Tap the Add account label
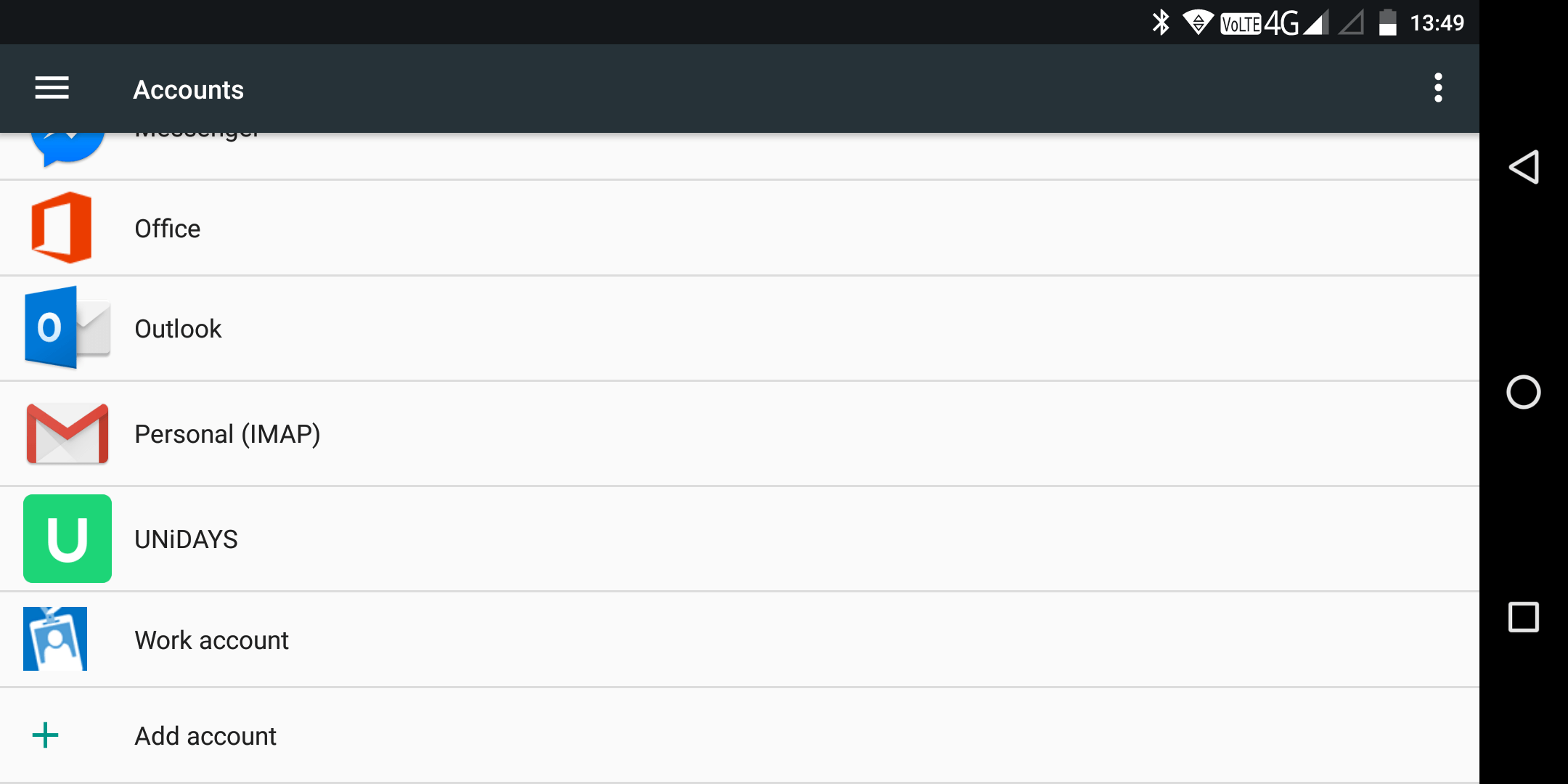The width and height of the screenshot is (1568, 784). (205, 736)
